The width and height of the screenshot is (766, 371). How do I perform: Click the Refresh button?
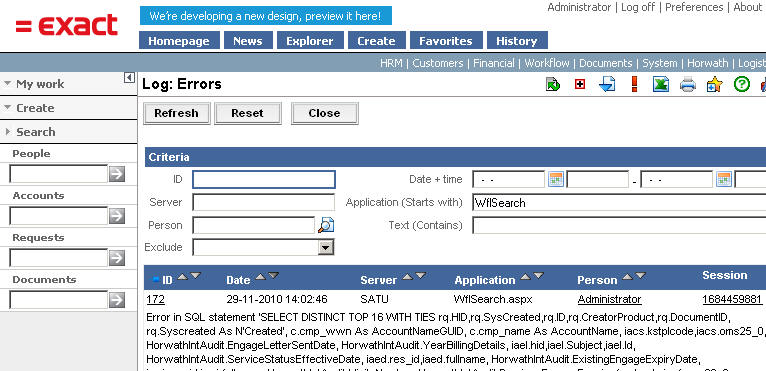176,113
